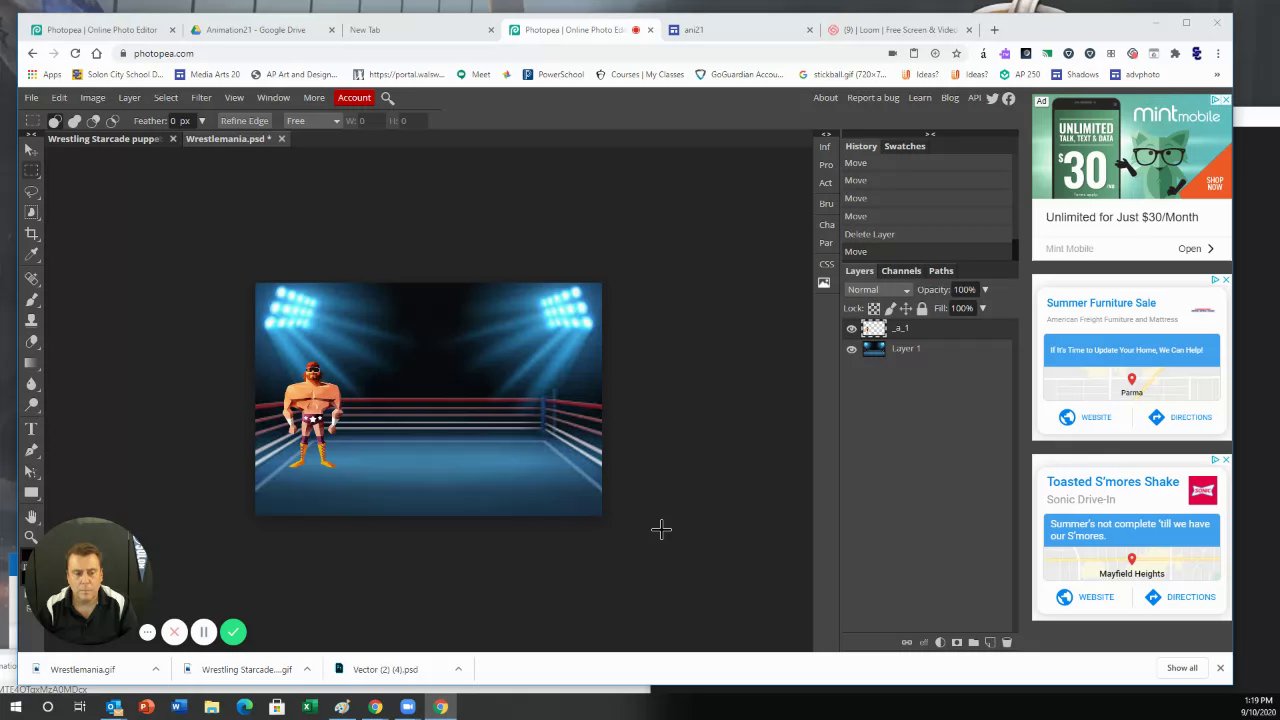Expand options for Wrestling Starcade gif download
Image resolution: width=1280 pixels, height=720 pixels.
coord(307,669)
